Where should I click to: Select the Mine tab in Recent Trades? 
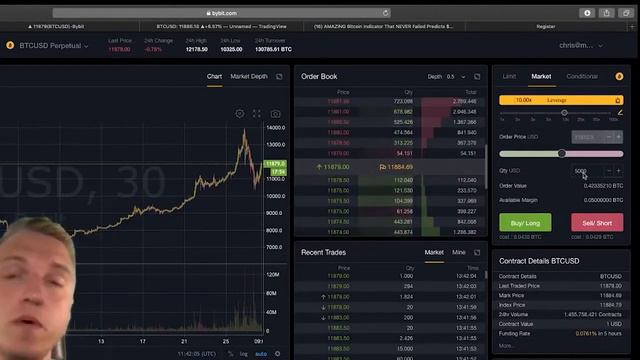[x=459, y=252]
